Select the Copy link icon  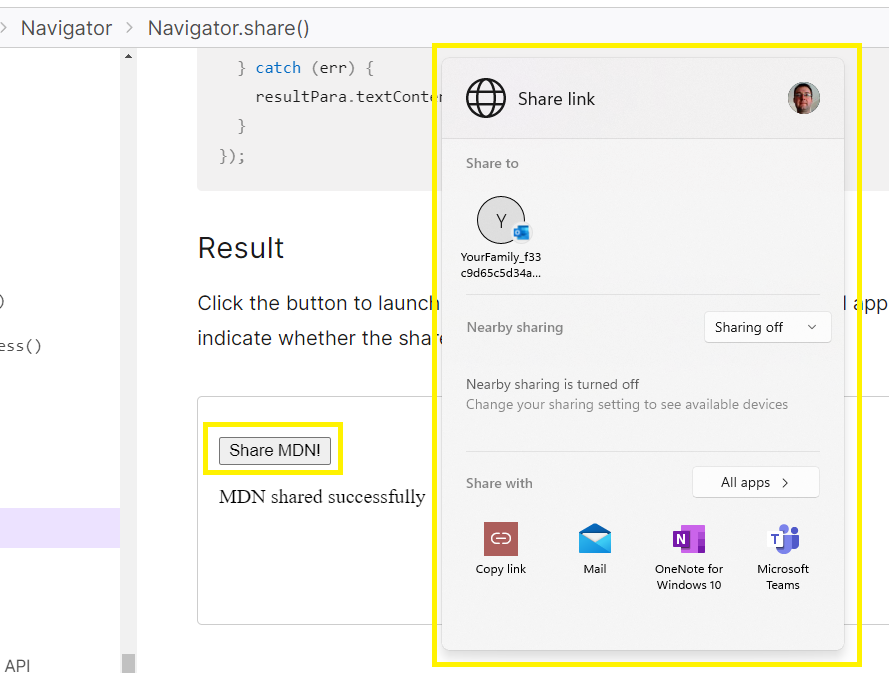pos(500,538)
